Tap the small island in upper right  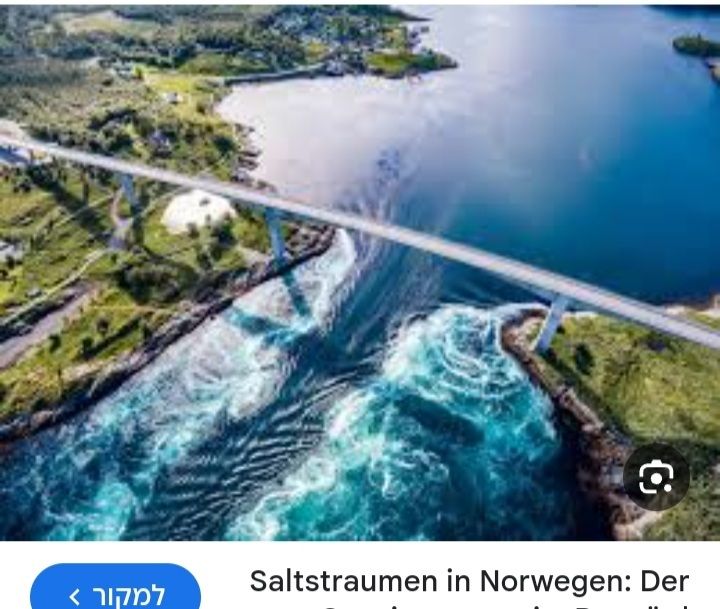698,45
